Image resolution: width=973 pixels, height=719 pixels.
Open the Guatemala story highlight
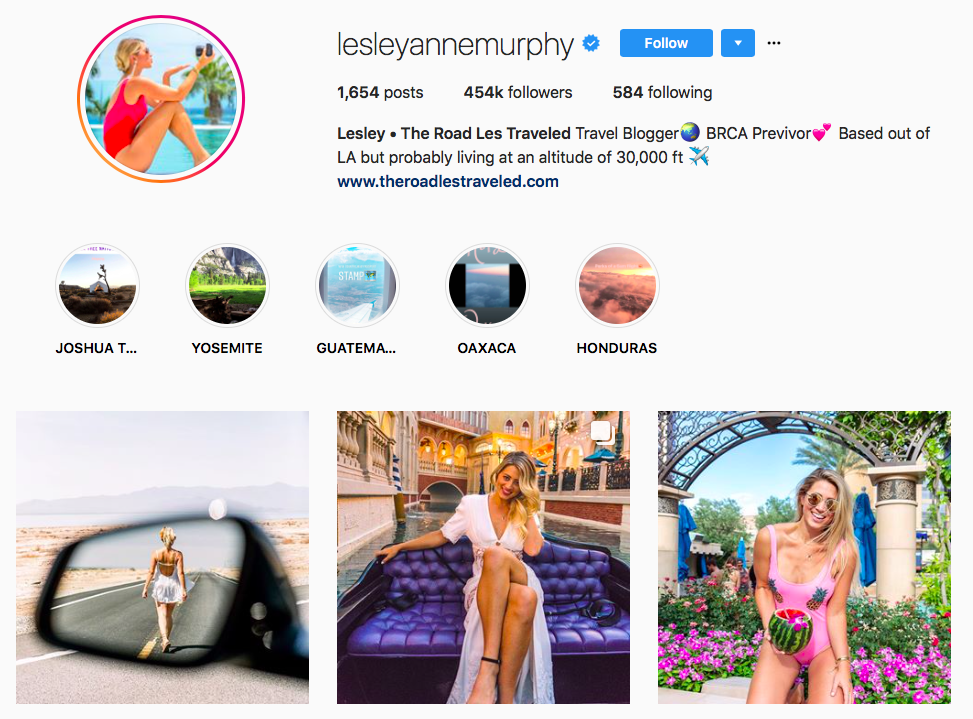[357, 285]
